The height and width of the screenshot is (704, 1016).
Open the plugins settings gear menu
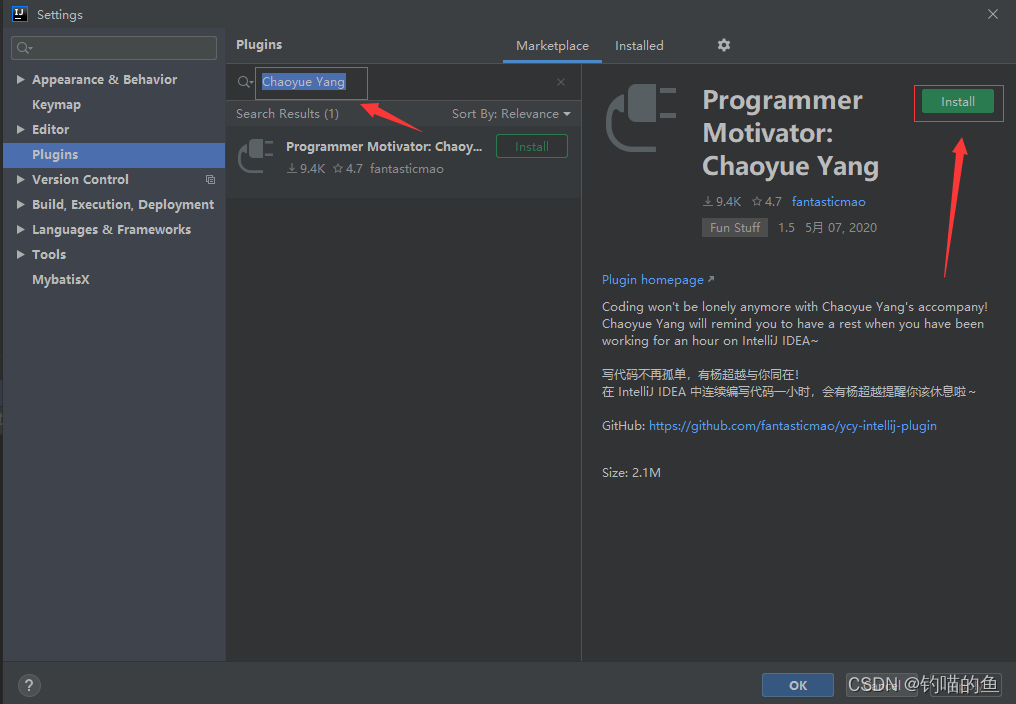point(724,45)
